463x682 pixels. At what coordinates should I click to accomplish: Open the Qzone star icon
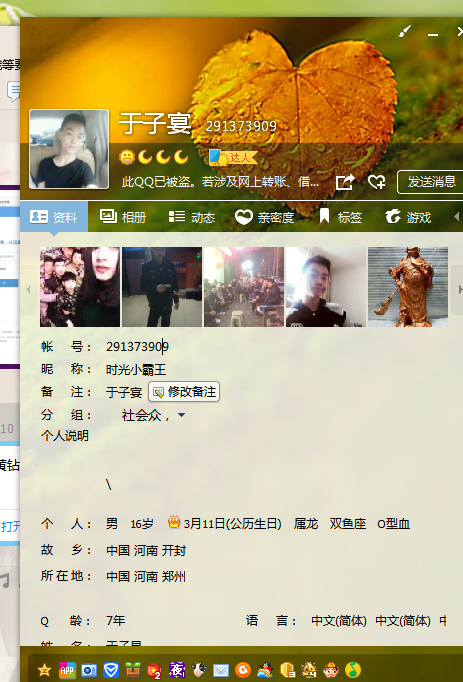click(x=44, y=670)
